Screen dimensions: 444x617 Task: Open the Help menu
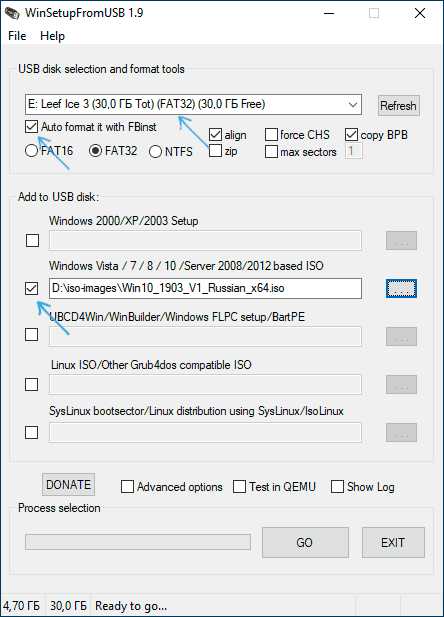pyautogui.click(x=52, y=36)
